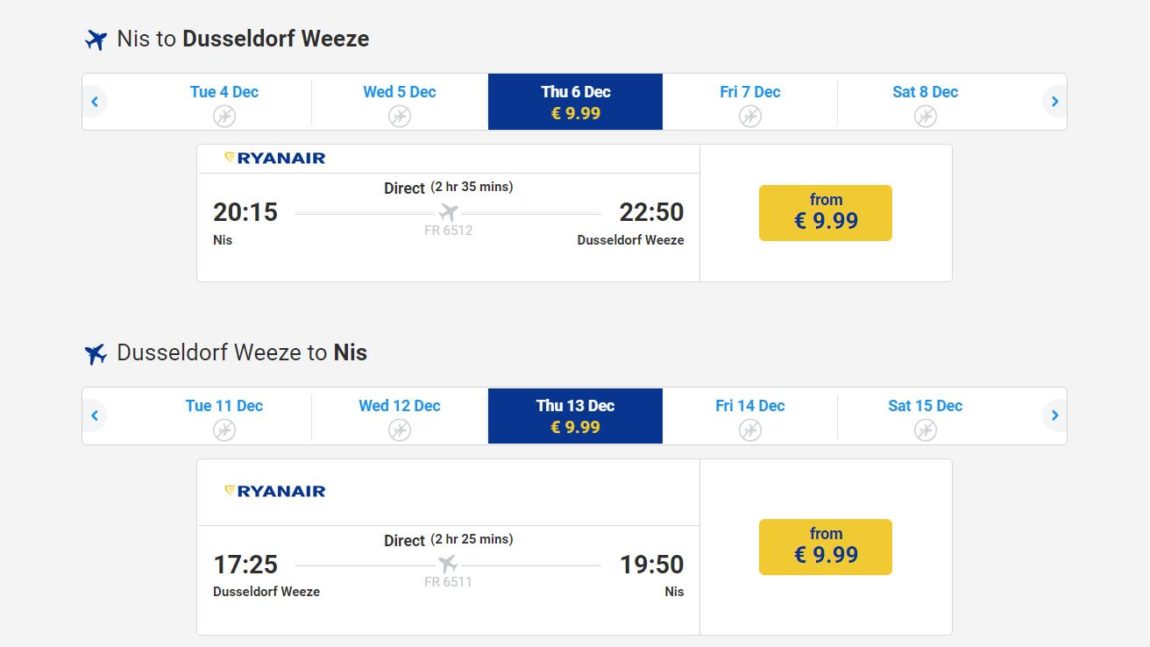Viewport: 1150px width, 647px height.
Task: Show earlier outbound dates with left chevron
Action: click(95, 101)
